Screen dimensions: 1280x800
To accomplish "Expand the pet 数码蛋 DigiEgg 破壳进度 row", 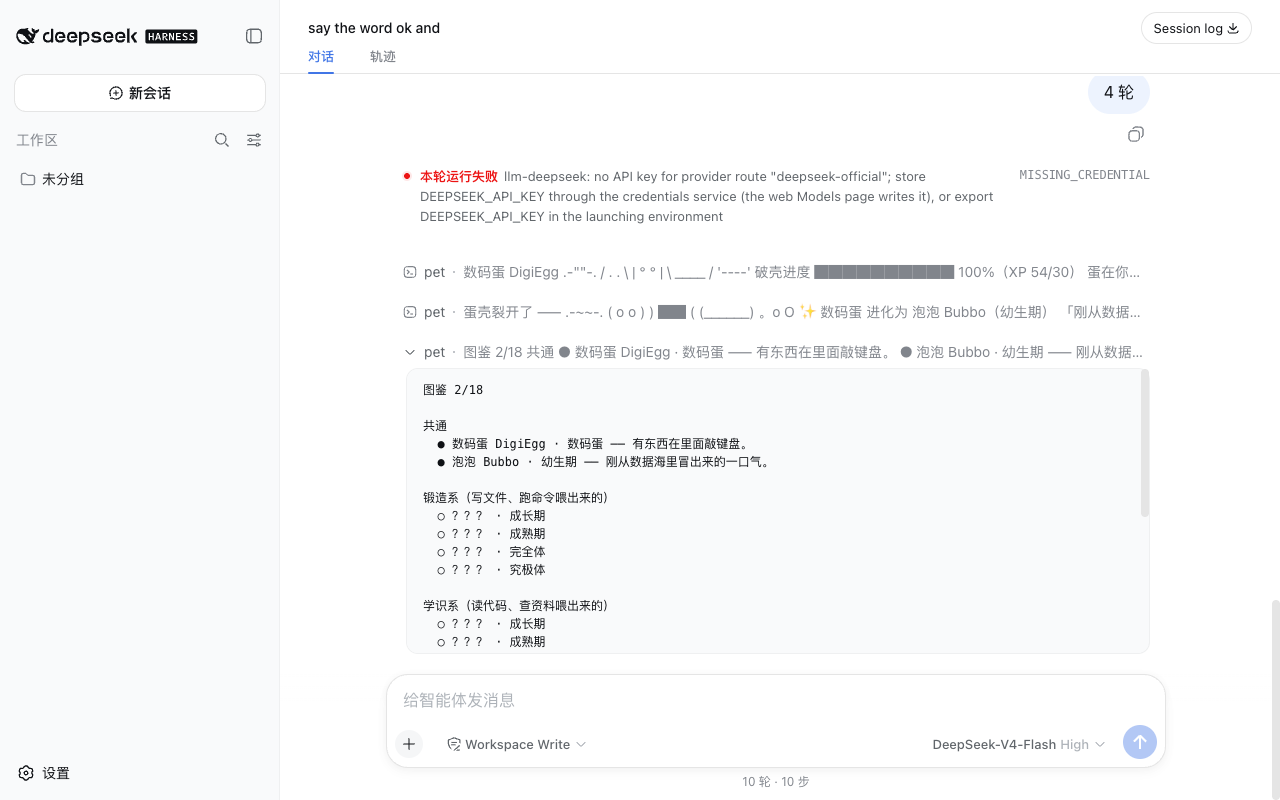I will click(x=776, y=272).
